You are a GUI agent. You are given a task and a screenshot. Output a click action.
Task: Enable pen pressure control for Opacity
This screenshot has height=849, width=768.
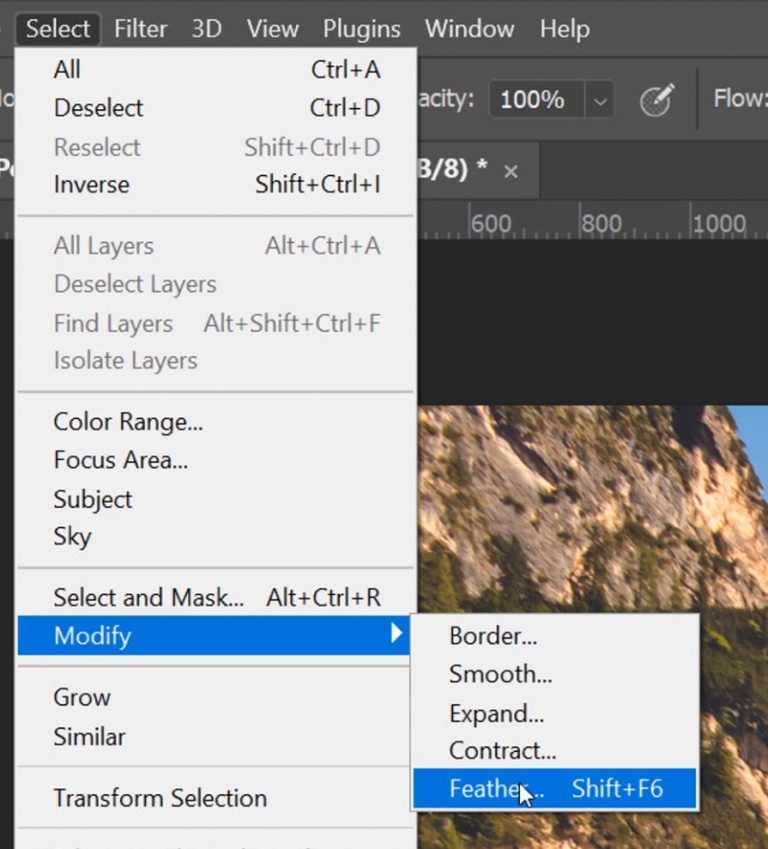[657, 99]
